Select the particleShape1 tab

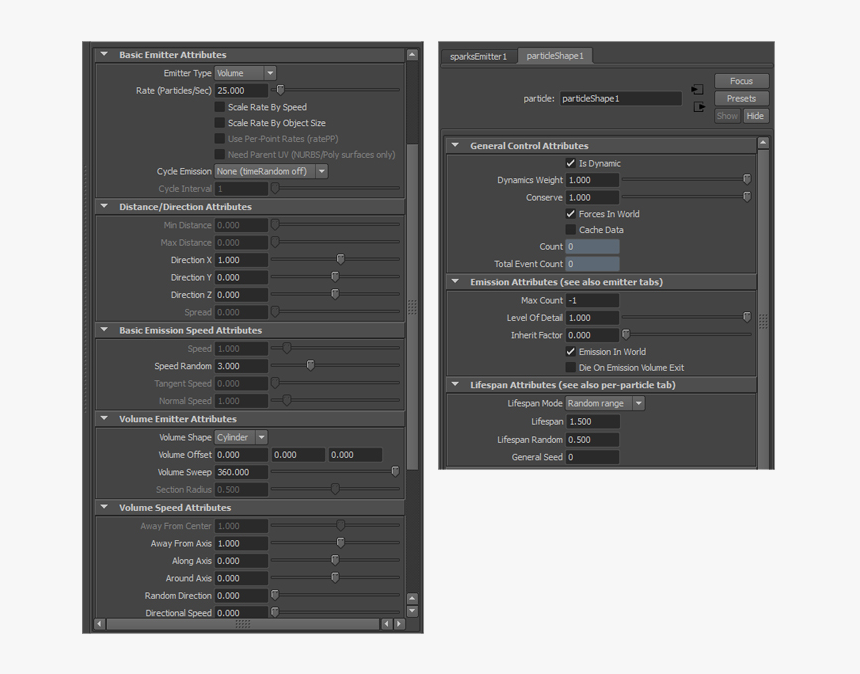click(x=555, y=56)
